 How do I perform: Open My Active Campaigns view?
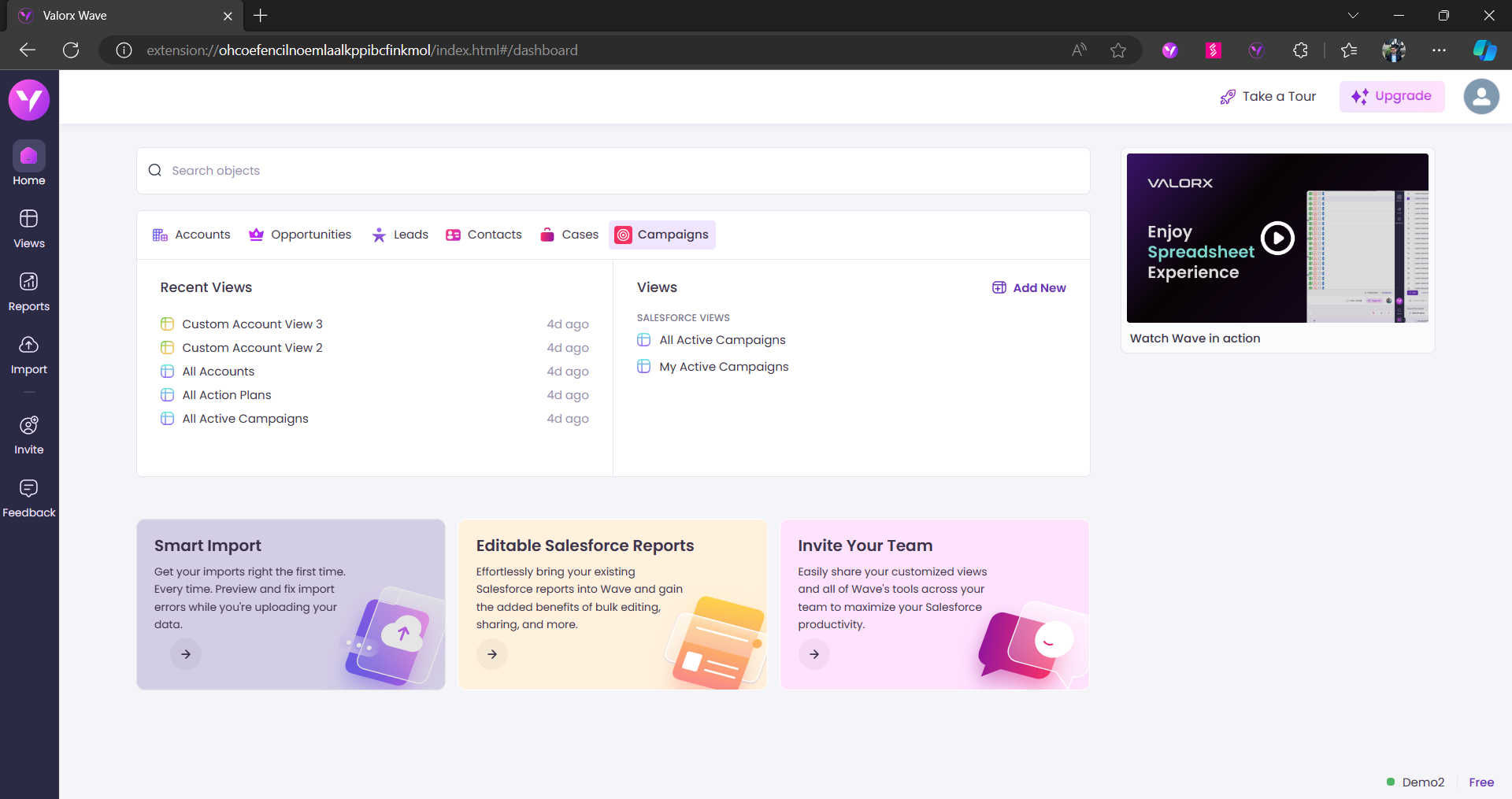tap(723, 367)
